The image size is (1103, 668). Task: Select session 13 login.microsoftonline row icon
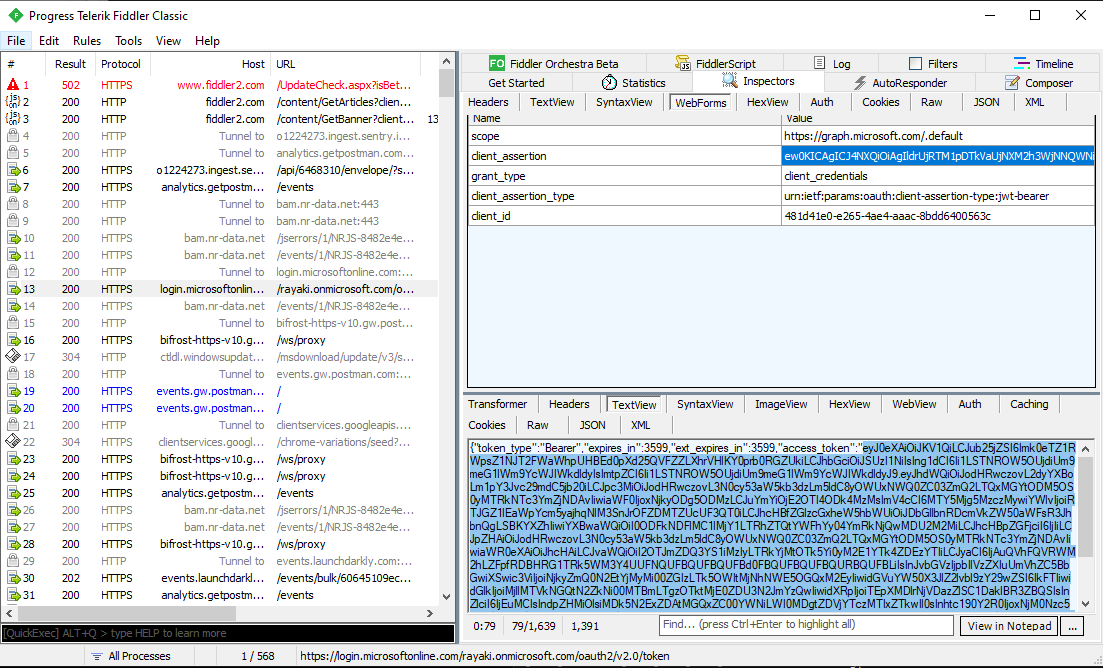coord(13,289)
